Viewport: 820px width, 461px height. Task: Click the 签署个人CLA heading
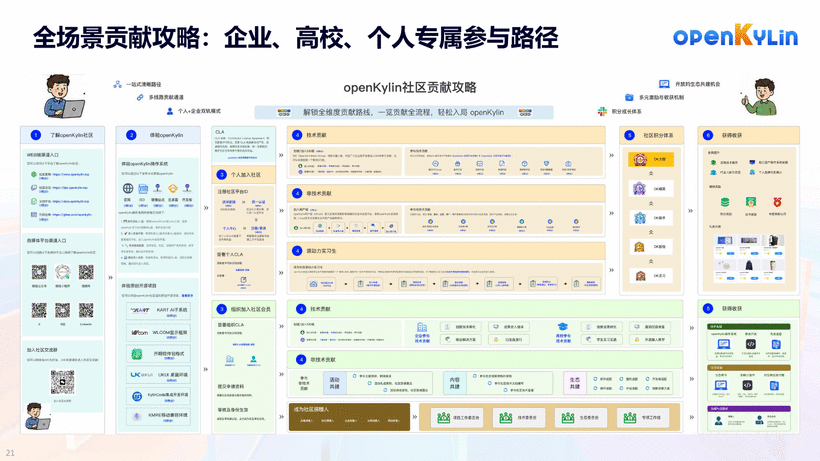(230, 254)
